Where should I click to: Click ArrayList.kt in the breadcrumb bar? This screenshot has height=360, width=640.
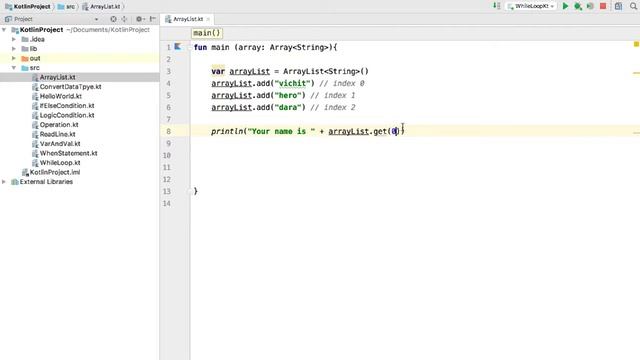click(101, 7)
